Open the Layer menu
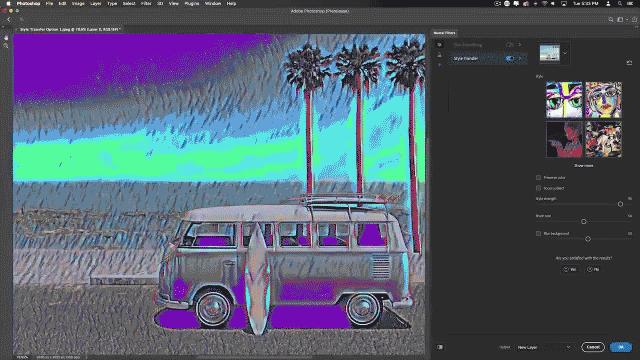The height and width of the screenshot is (360, 640). tap(96, 3)
